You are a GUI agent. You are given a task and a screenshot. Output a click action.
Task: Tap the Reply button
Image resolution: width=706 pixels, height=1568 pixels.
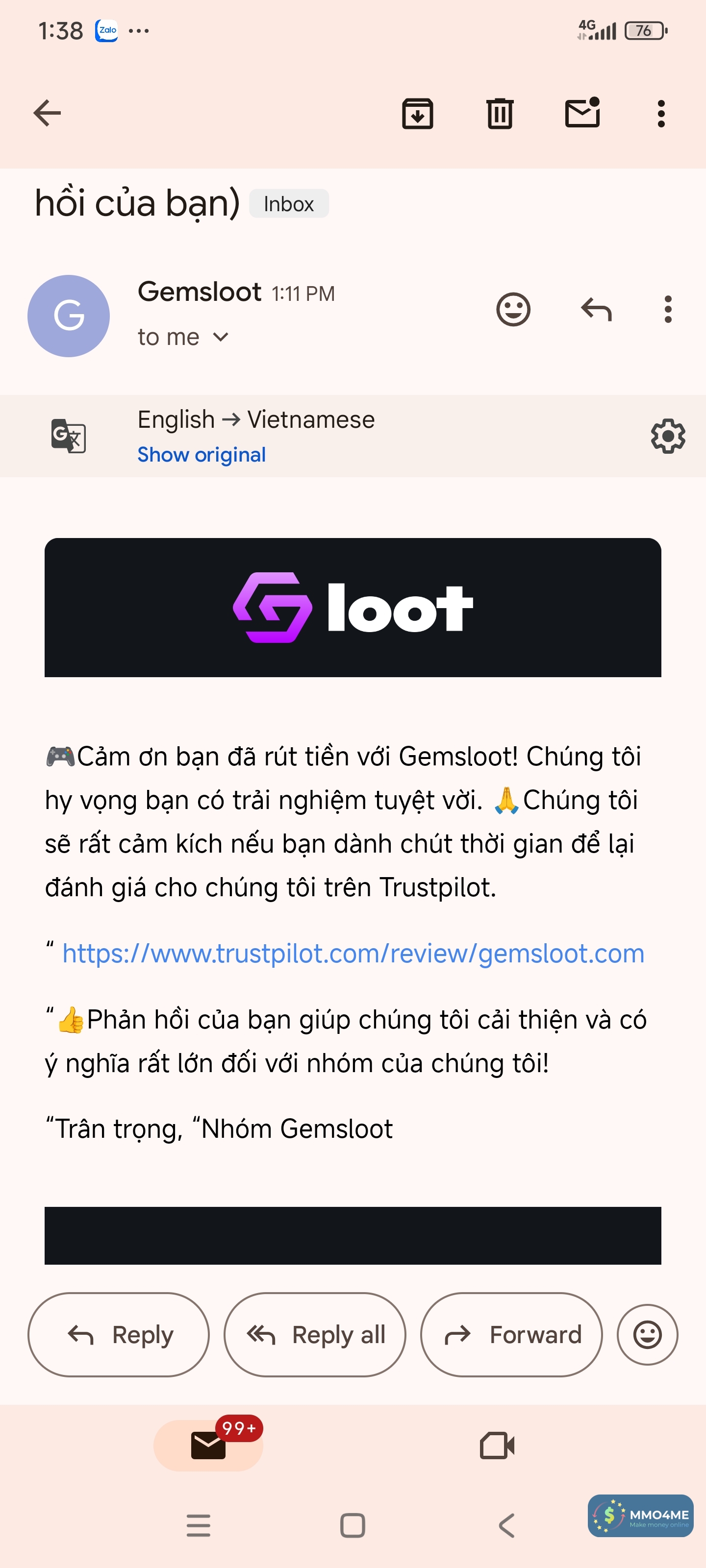(x=119, y=1334)
